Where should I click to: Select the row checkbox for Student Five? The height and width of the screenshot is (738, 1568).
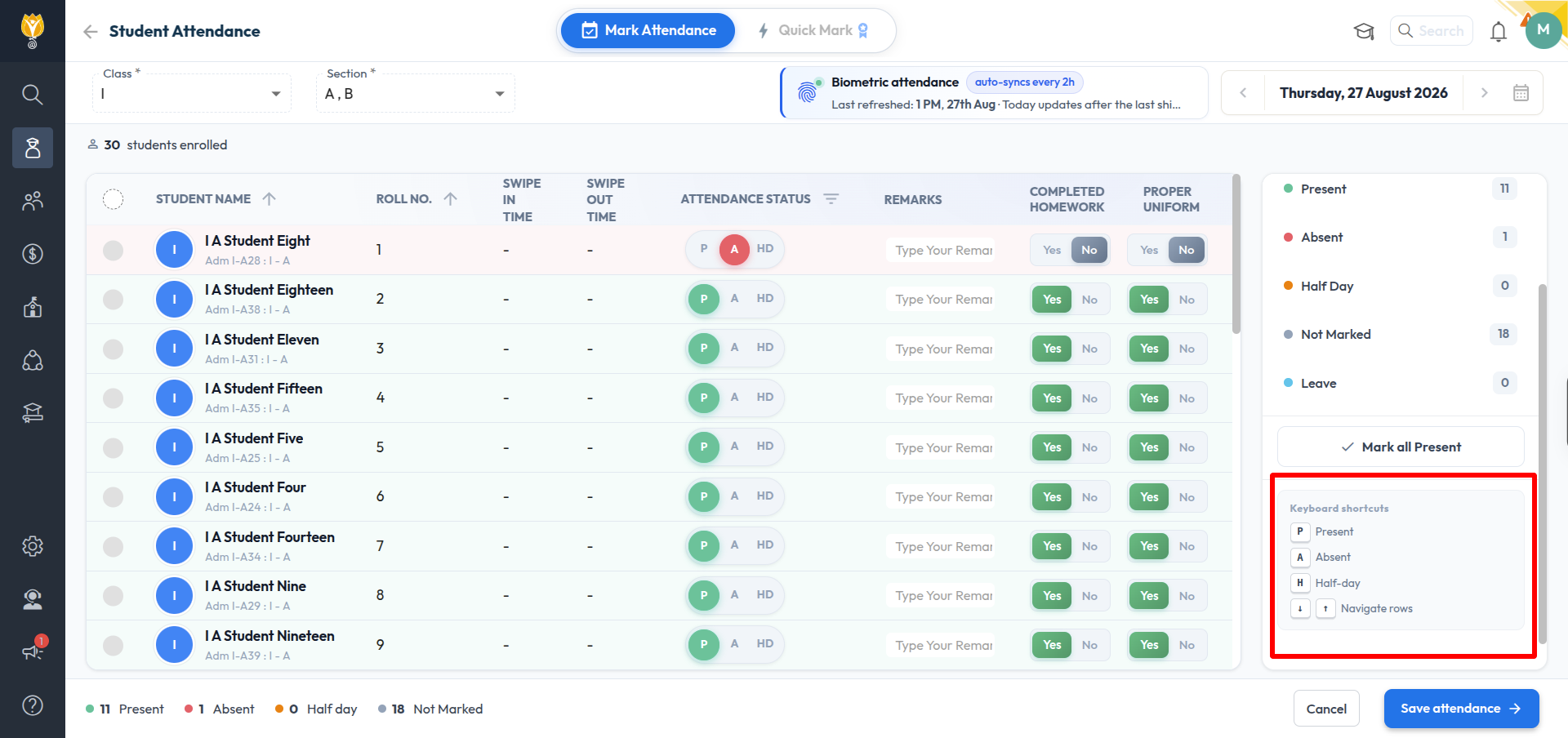pos(114,447)
